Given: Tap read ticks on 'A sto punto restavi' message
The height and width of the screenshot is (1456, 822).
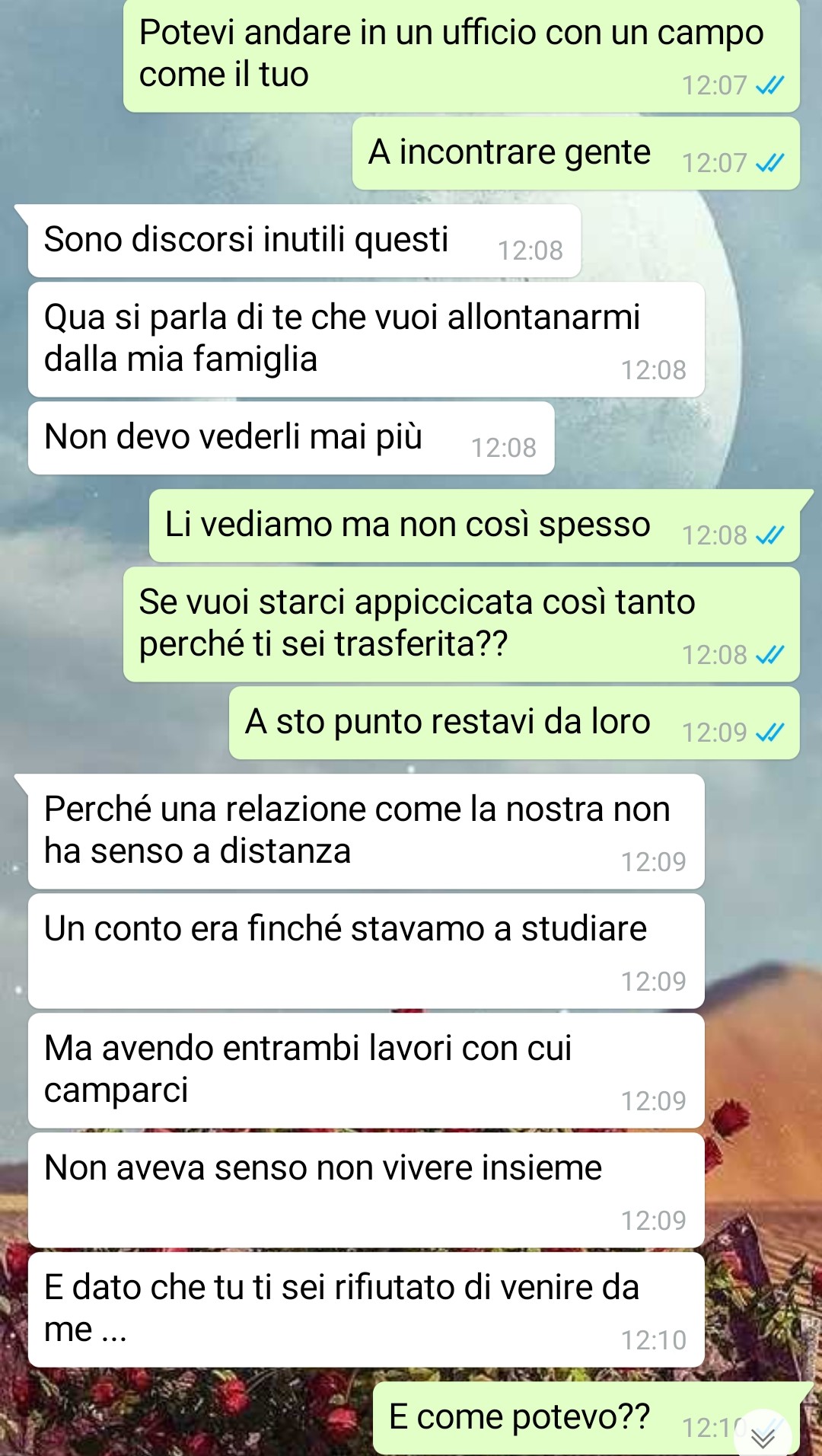Looking at the screenshot, I should pyautogui.click(x=769, y=732).
